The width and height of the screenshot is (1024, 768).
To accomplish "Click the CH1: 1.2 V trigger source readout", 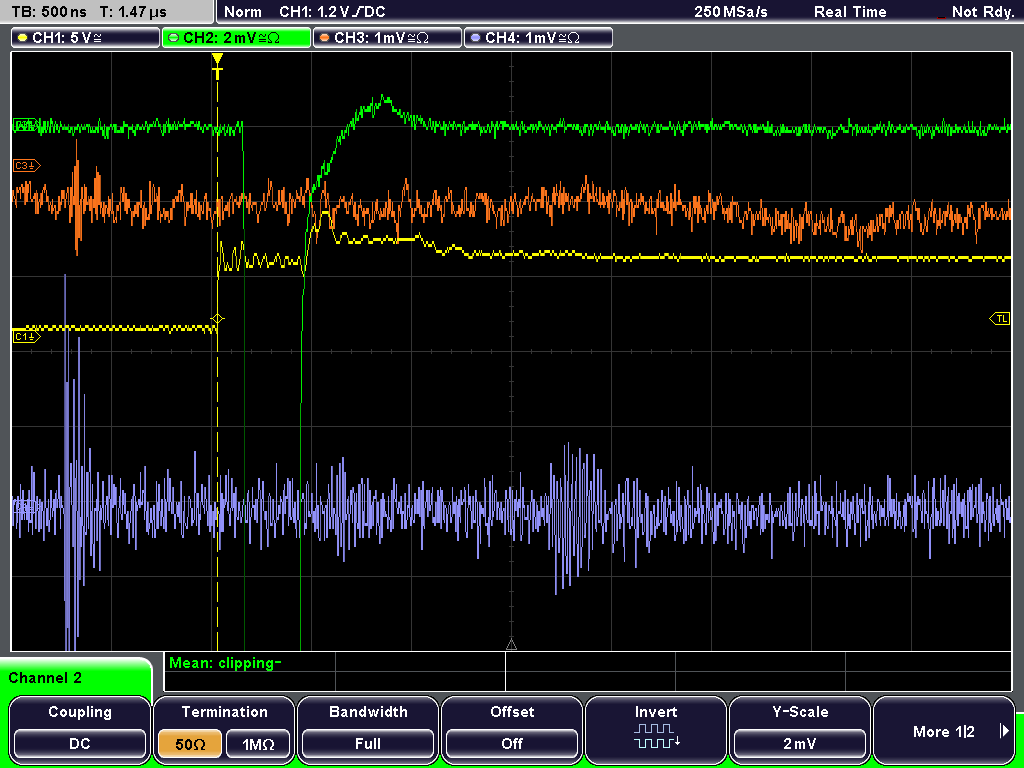I will (332, 12).
